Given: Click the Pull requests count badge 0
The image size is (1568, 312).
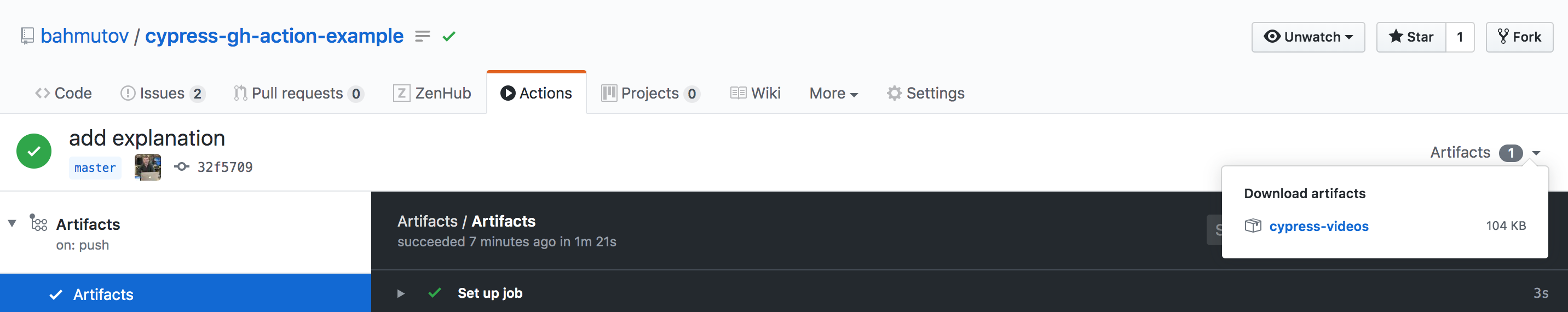Looking at the screenshot, I should tap(356, 94).
